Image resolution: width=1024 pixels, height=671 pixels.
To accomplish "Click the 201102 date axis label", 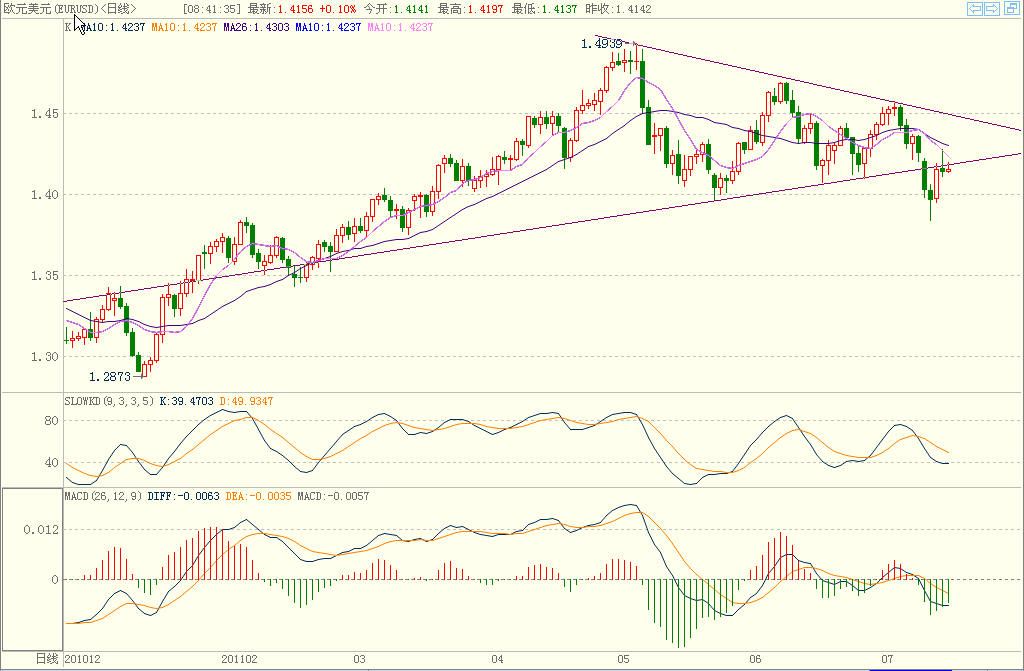I will [x=239, y=659].
